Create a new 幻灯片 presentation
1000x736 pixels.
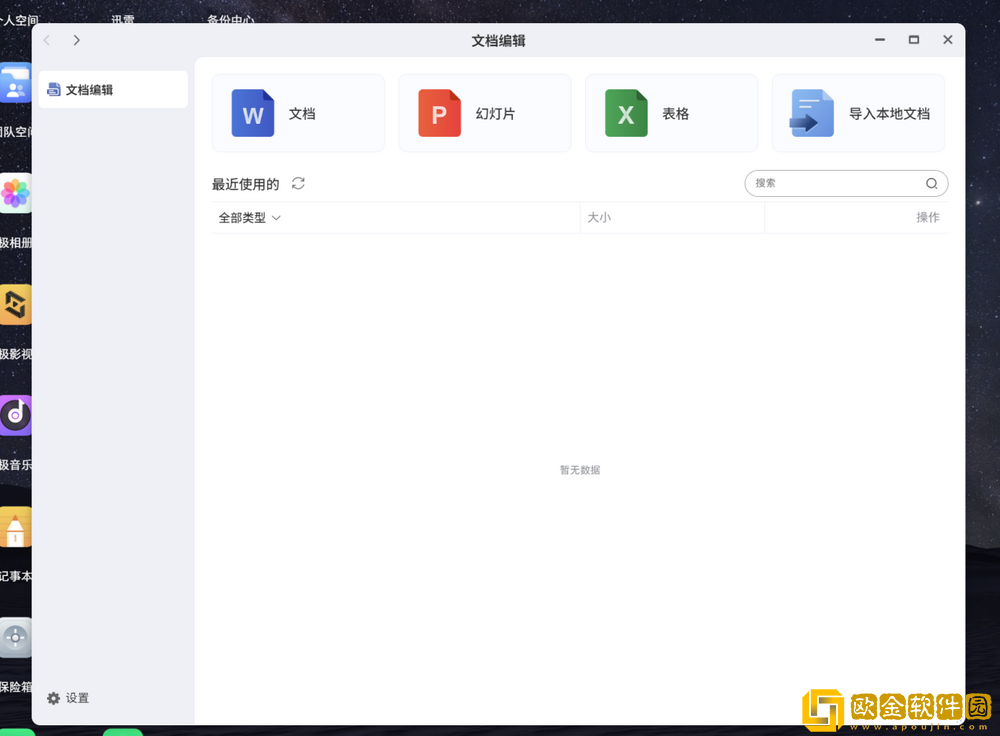tap(484, 112)
